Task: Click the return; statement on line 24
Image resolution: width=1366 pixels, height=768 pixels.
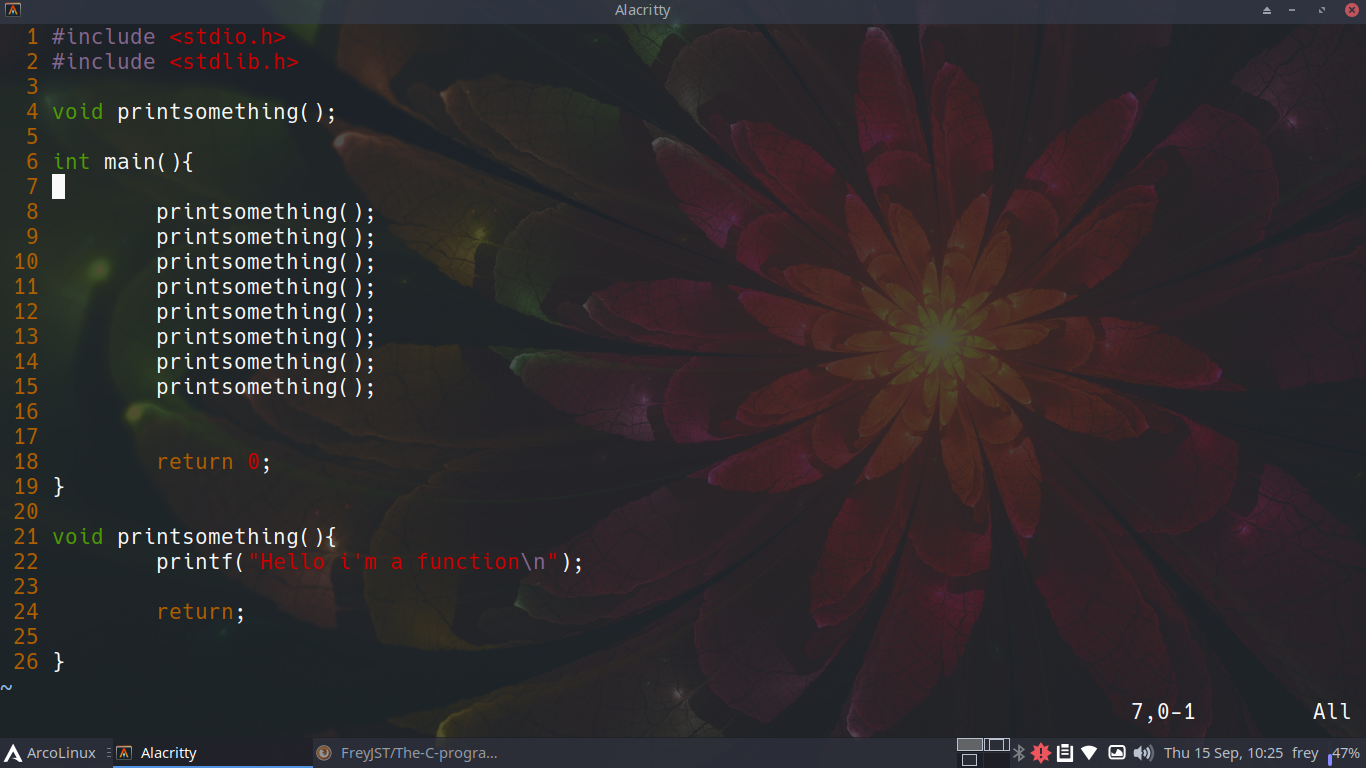Action: 201,612
